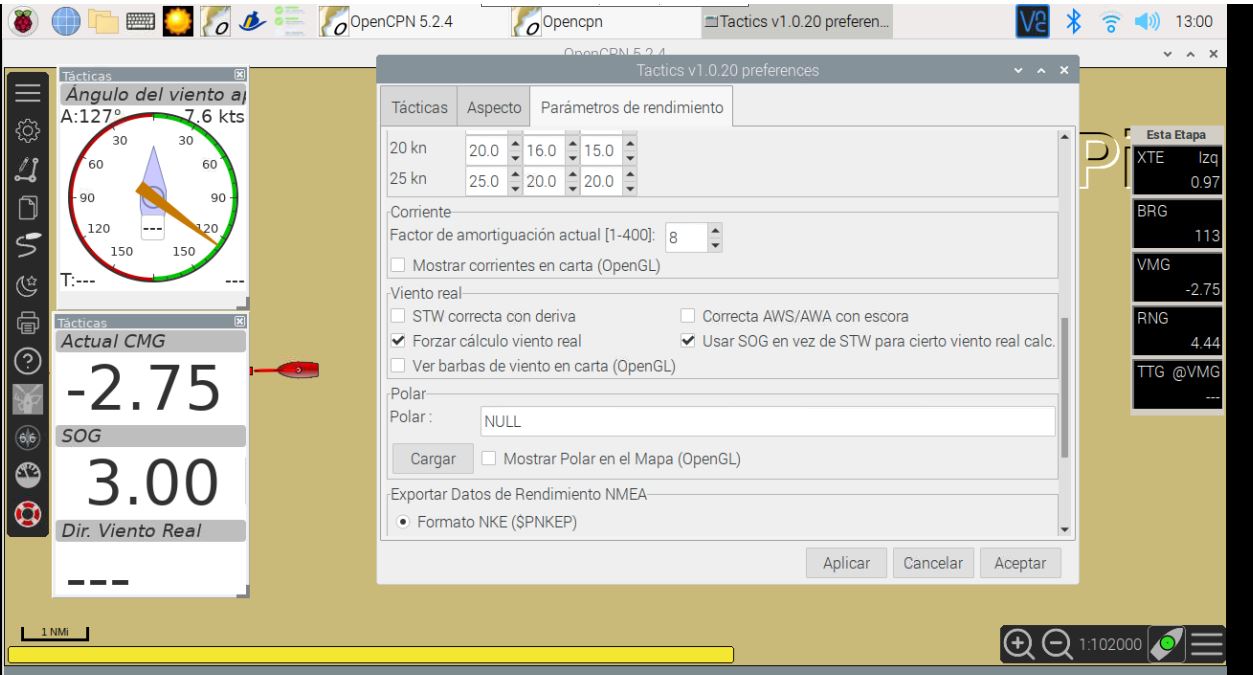
Task: Click the preferences vertical scrollbar thumb
Action: click(x=1064, y=388)
